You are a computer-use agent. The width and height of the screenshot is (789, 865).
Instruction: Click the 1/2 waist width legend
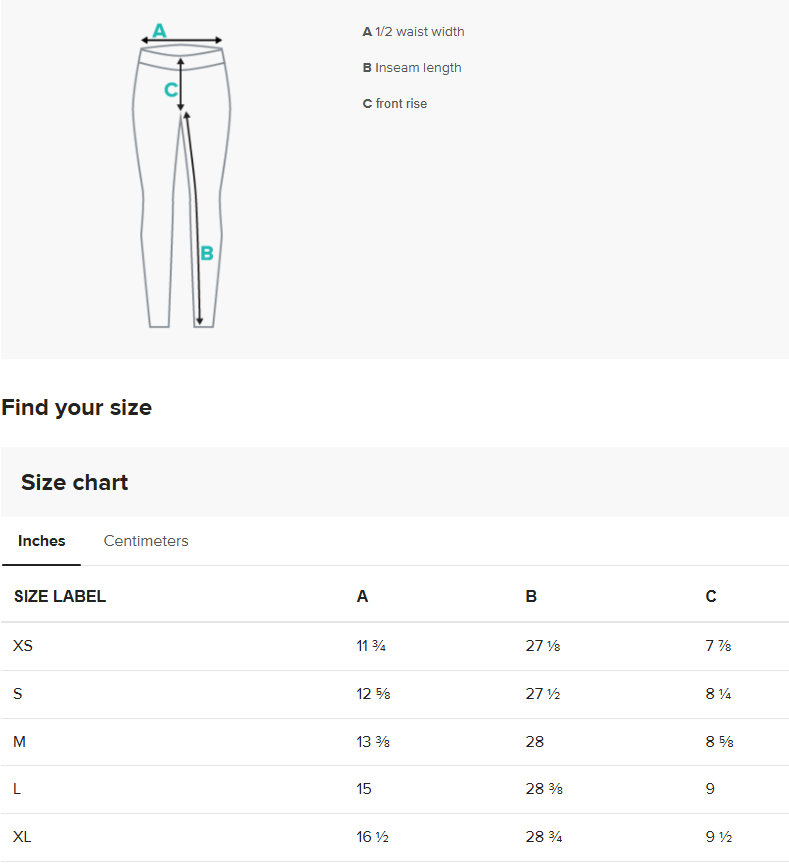(413, 32)
